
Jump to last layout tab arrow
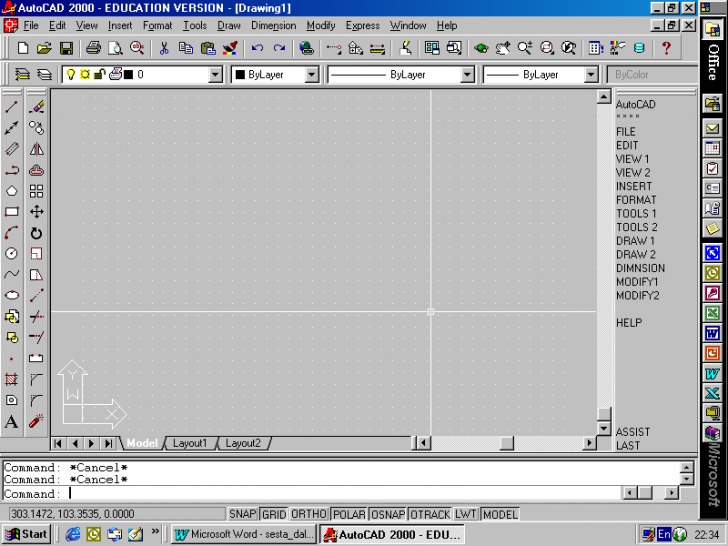[109, 443]
